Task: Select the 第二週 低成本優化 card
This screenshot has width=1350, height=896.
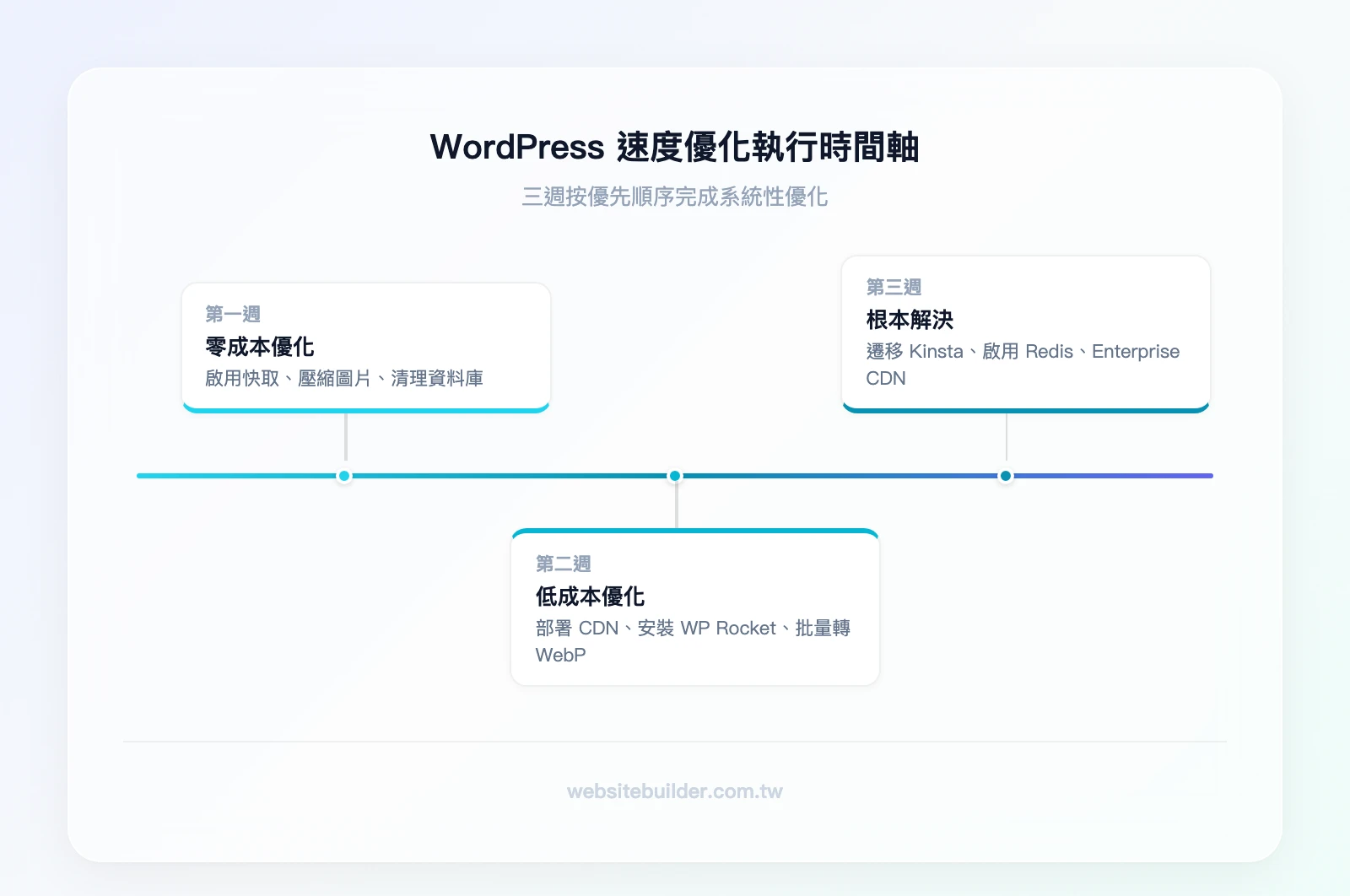Action: 694,606
